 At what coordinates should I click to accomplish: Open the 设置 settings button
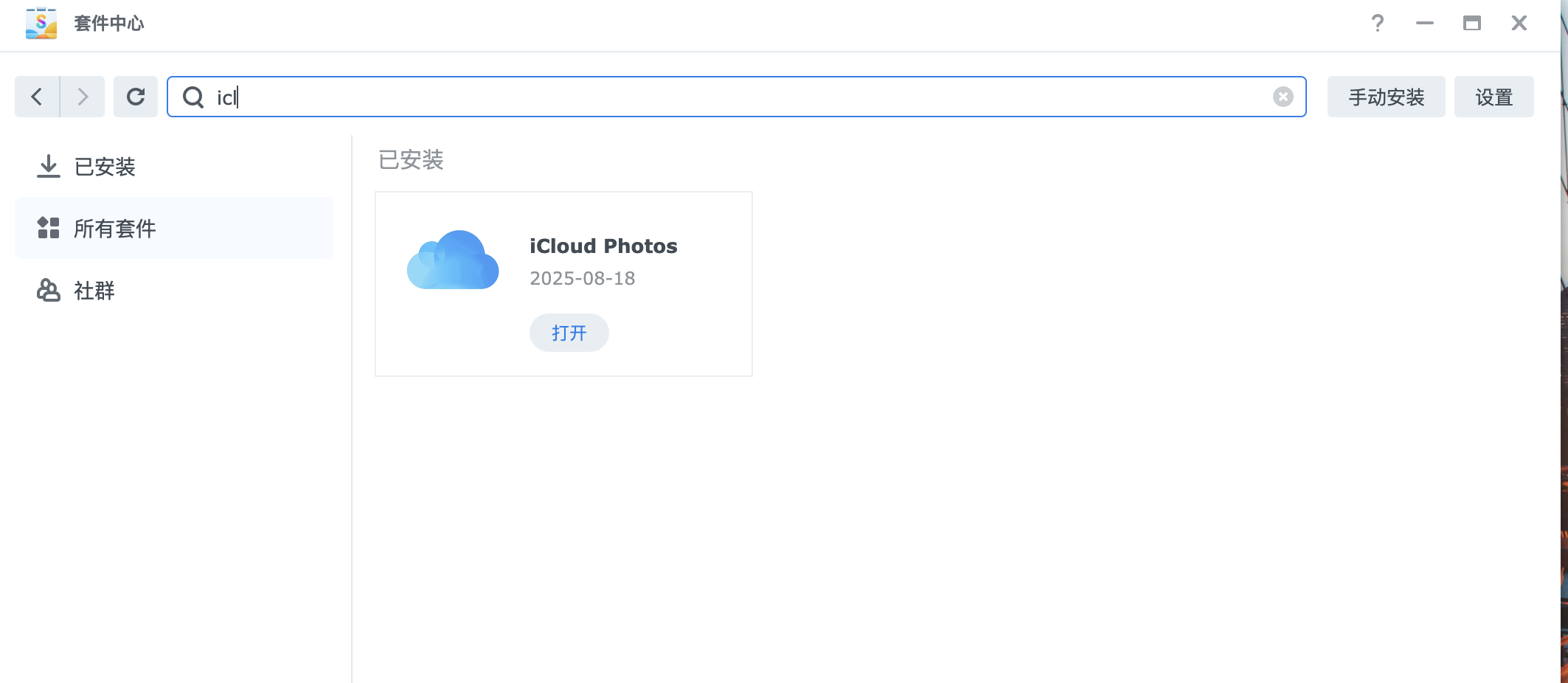[x=1494, y=97]
